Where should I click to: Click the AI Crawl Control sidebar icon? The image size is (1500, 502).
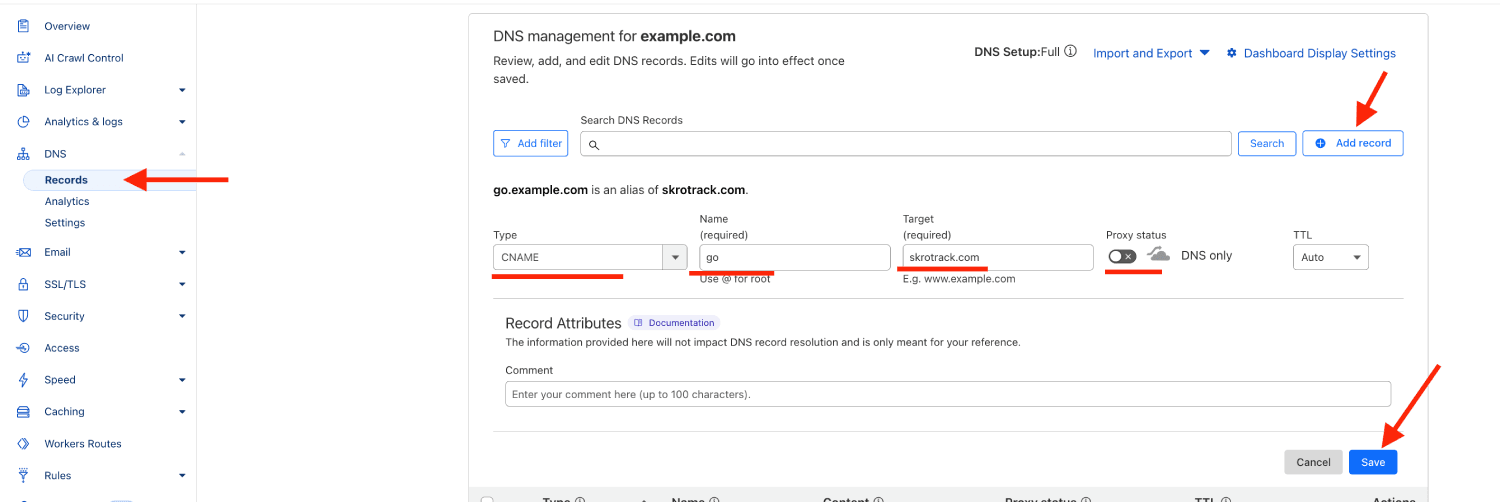pos(23,58)
